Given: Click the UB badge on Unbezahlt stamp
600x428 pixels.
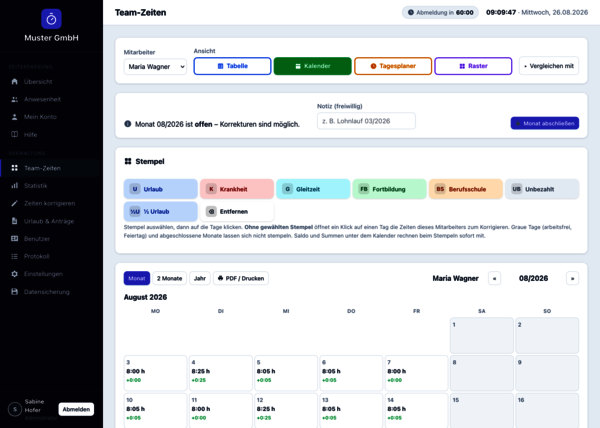Looking at the screenshot, I should tap(517, 189).
